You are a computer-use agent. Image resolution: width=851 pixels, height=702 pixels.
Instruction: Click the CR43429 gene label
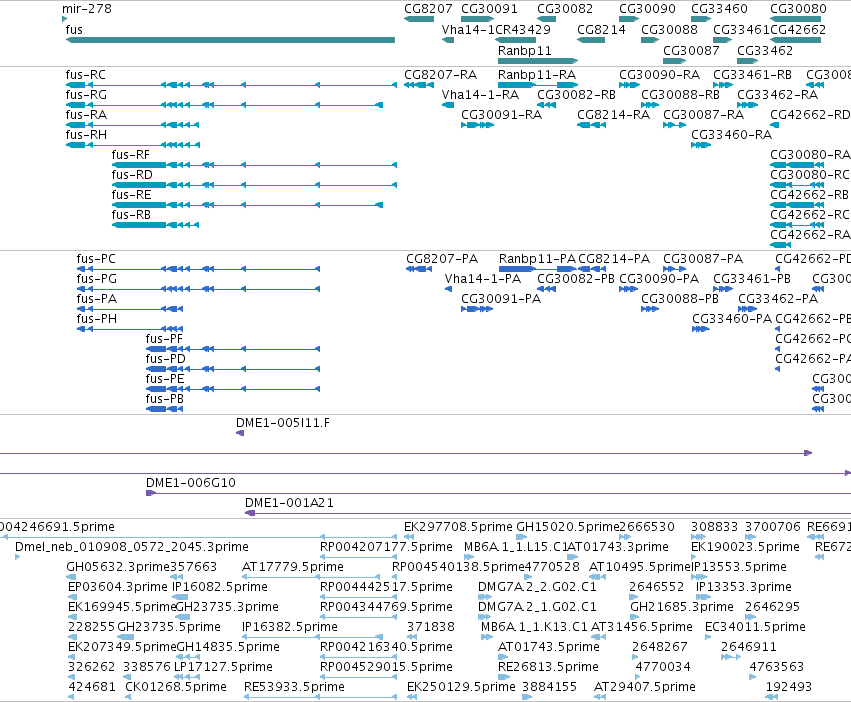[523, 30]
